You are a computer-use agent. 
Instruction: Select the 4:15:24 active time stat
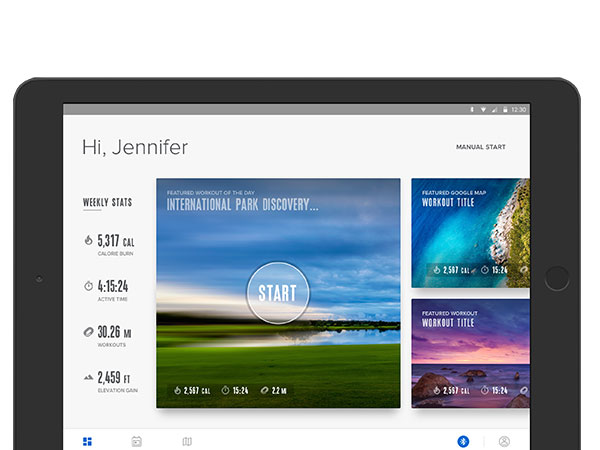coord(113,286)
